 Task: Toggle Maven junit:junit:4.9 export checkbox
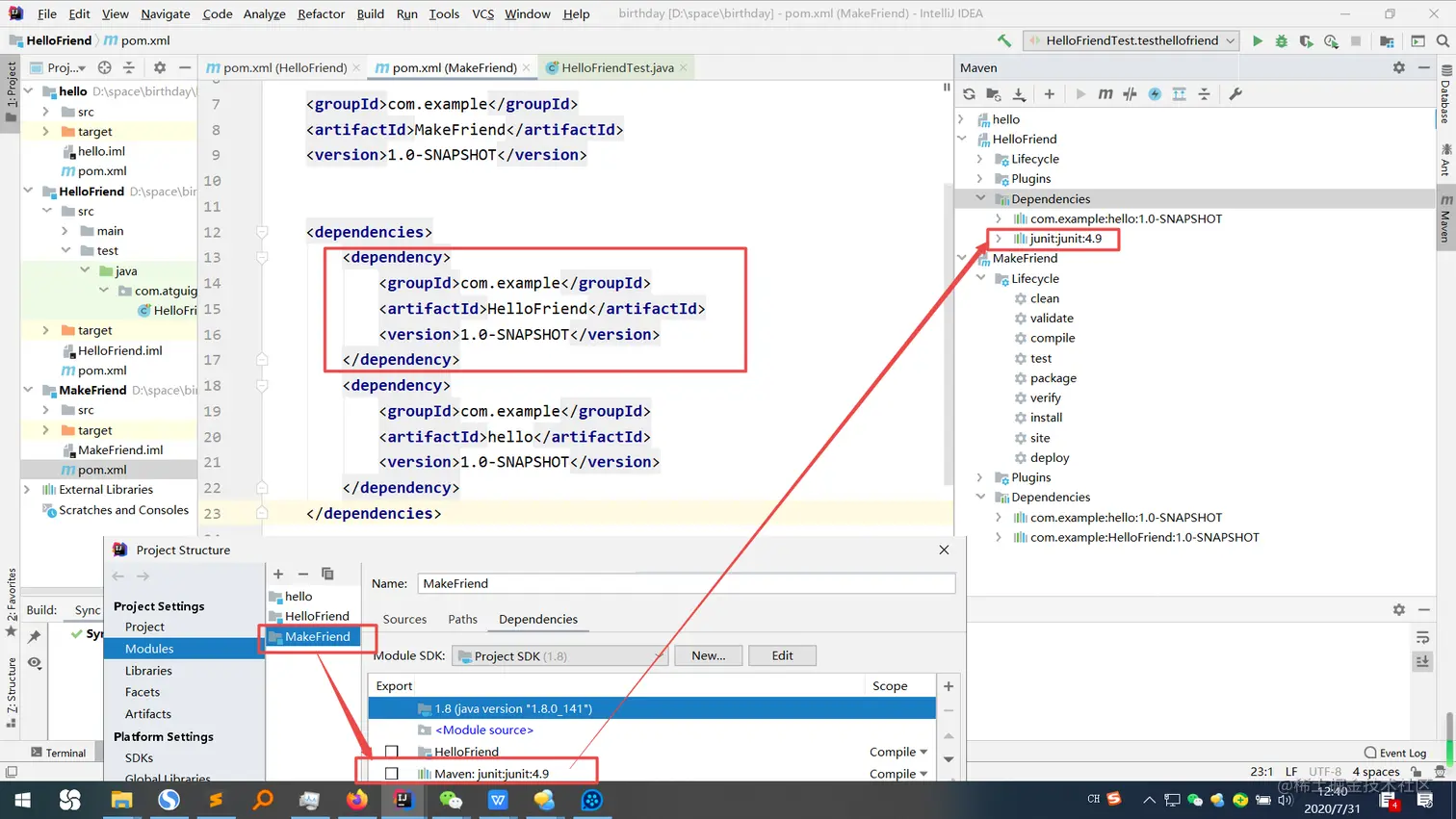392,774
